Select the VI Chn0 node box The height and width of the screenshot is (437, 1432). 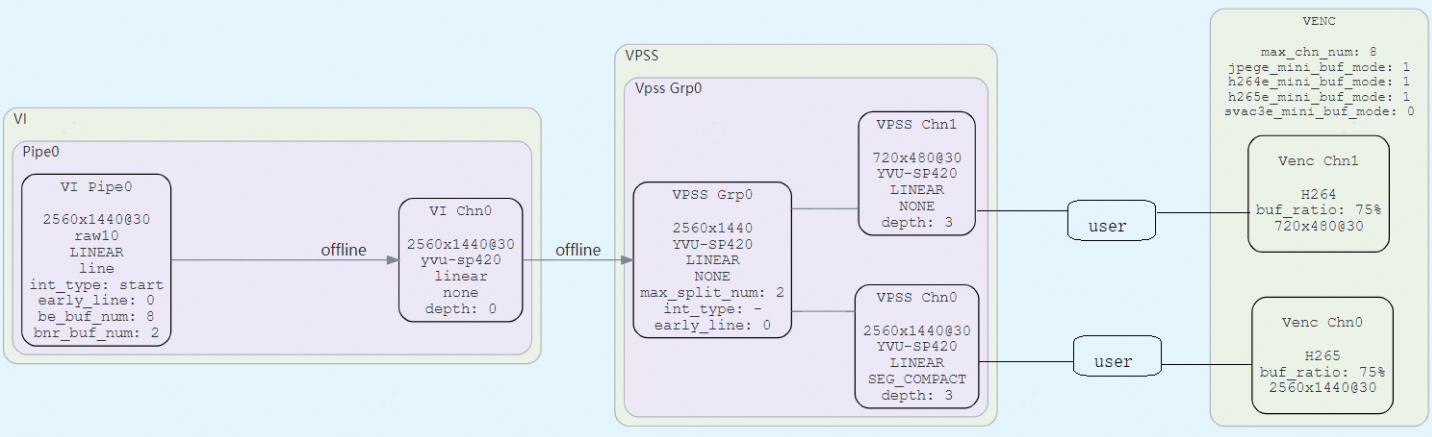pyautogui.click(x=461, y=260)
